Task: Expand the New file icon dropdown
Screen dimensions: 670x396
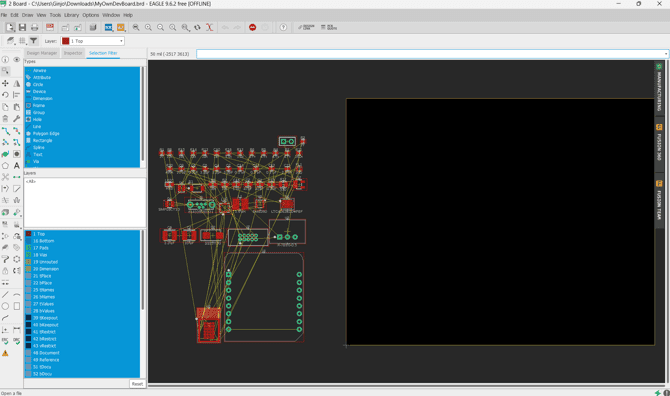Action: tap(10, 27)
